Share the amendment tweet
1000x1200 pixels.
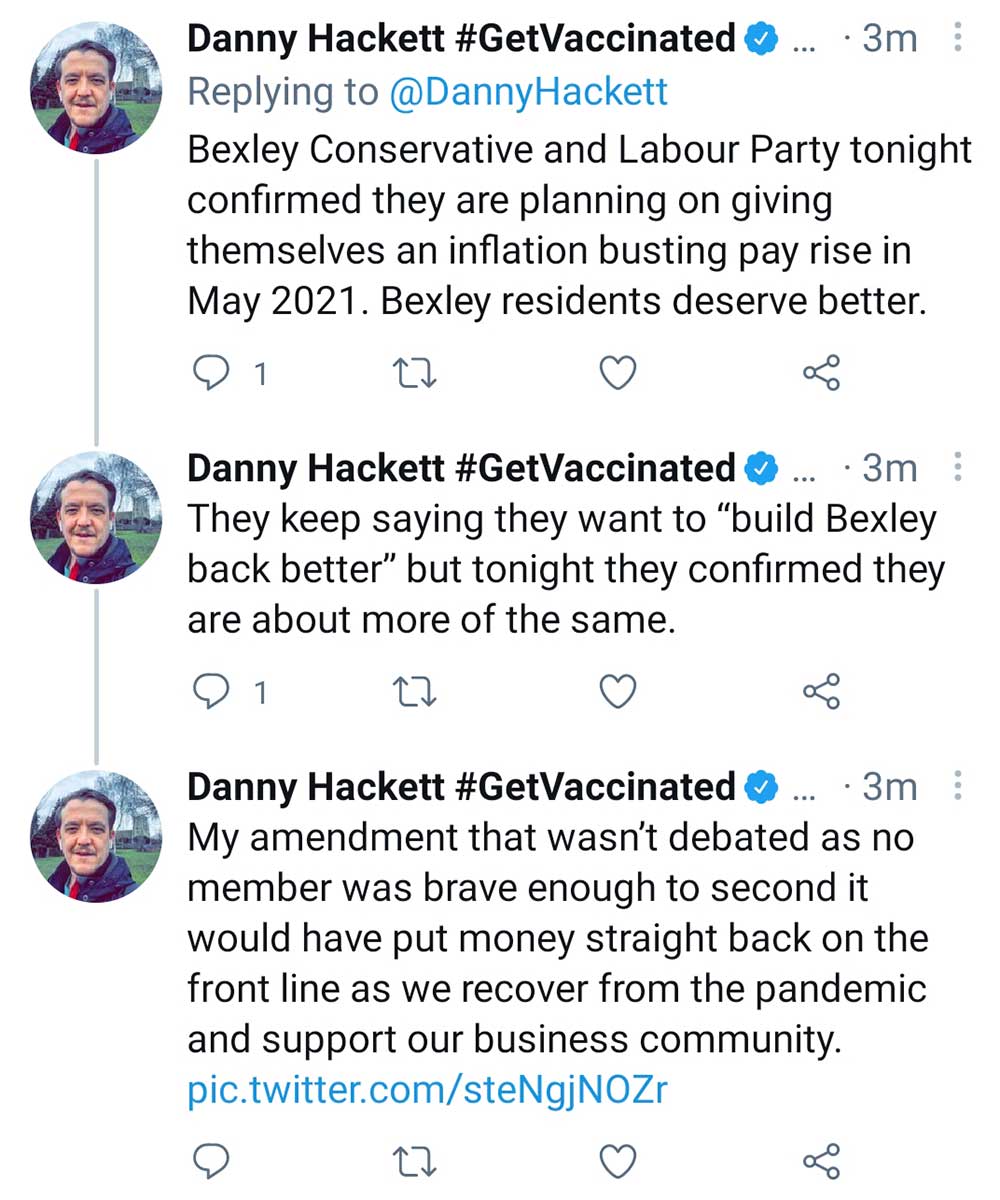(x=822, y=1160)
